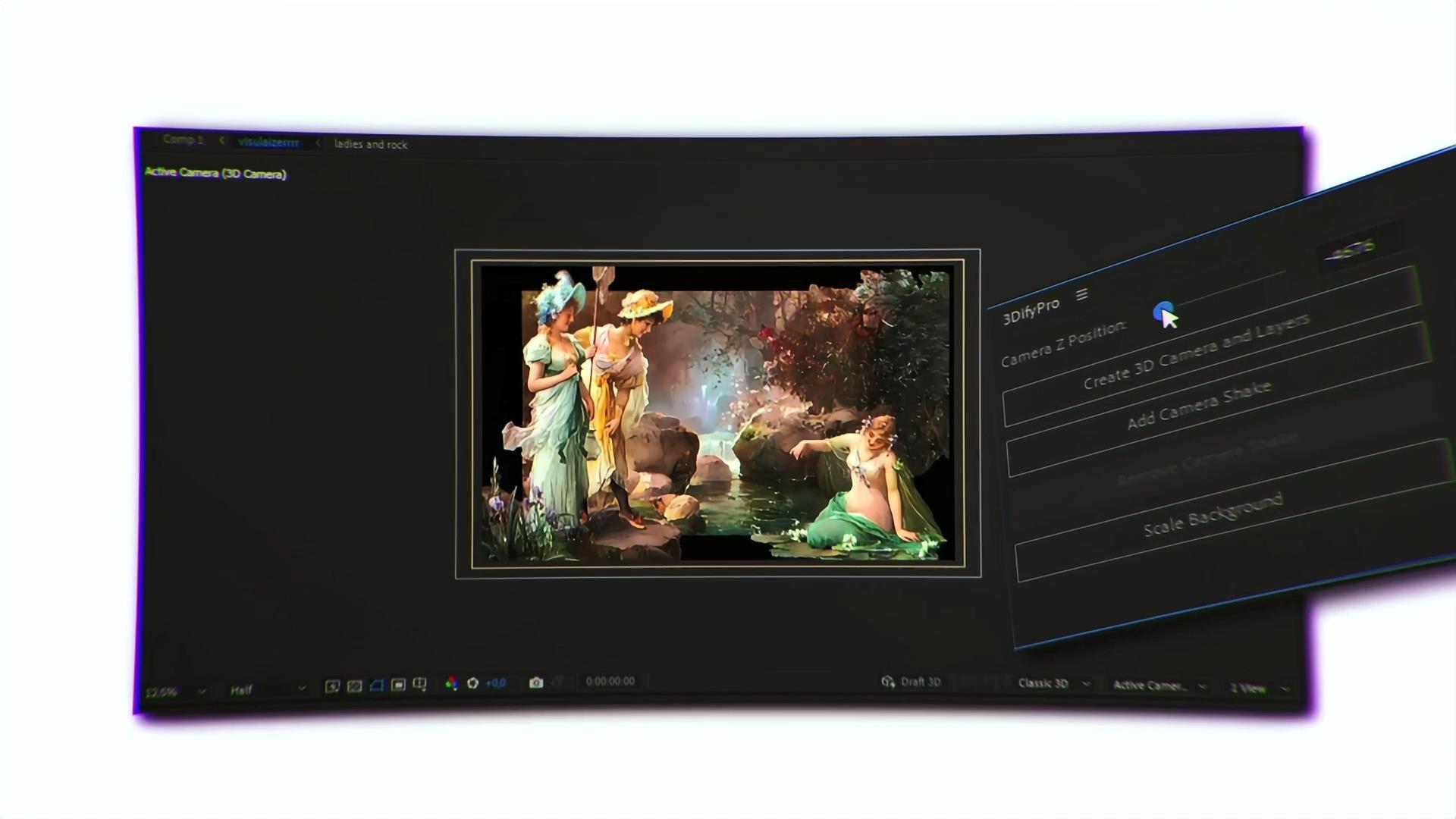Toggle mask and shape path visibility icon
The image size is (1456, 819).
point(377,686)
